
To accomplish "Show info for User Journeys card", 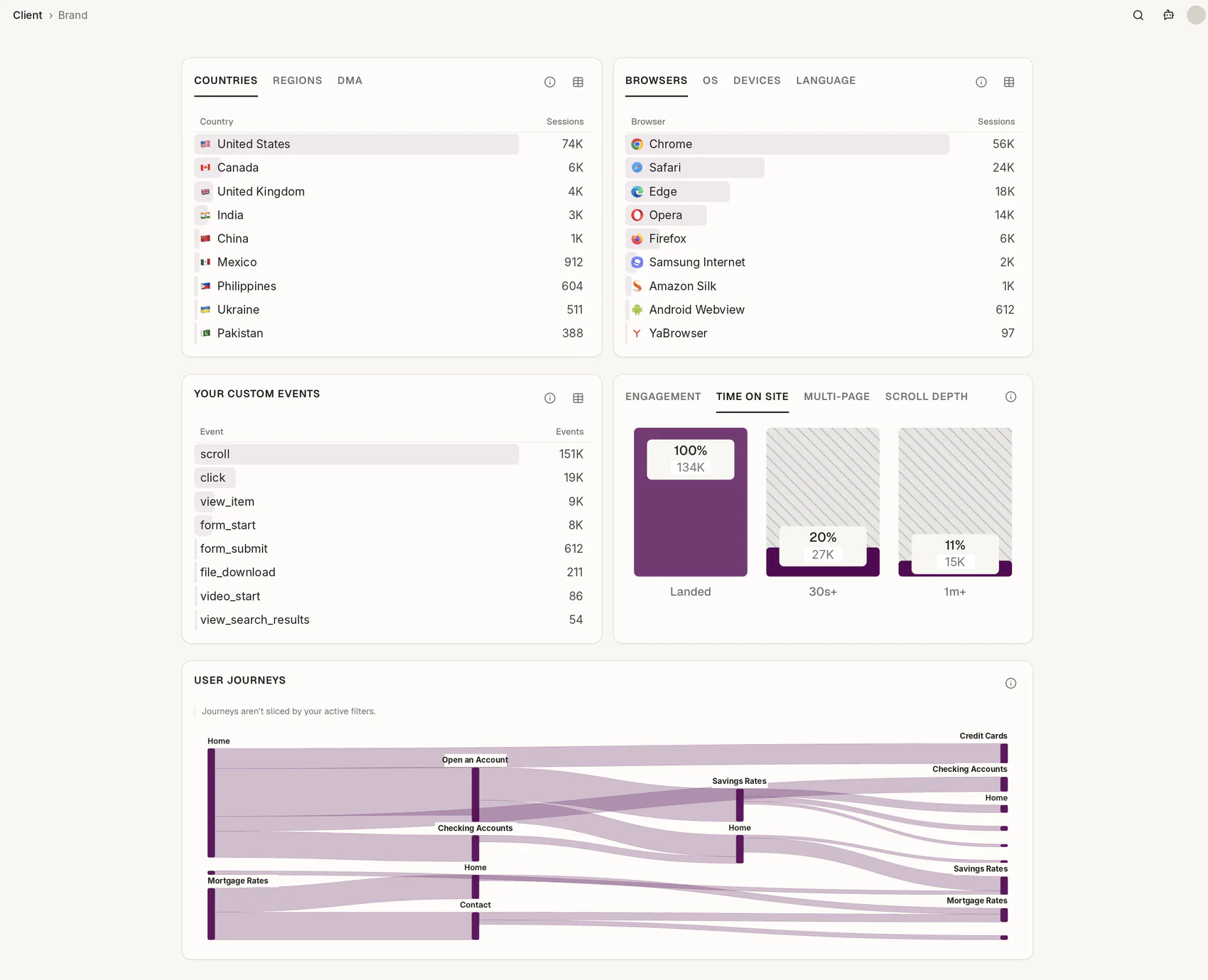I will pos(1010,683).
